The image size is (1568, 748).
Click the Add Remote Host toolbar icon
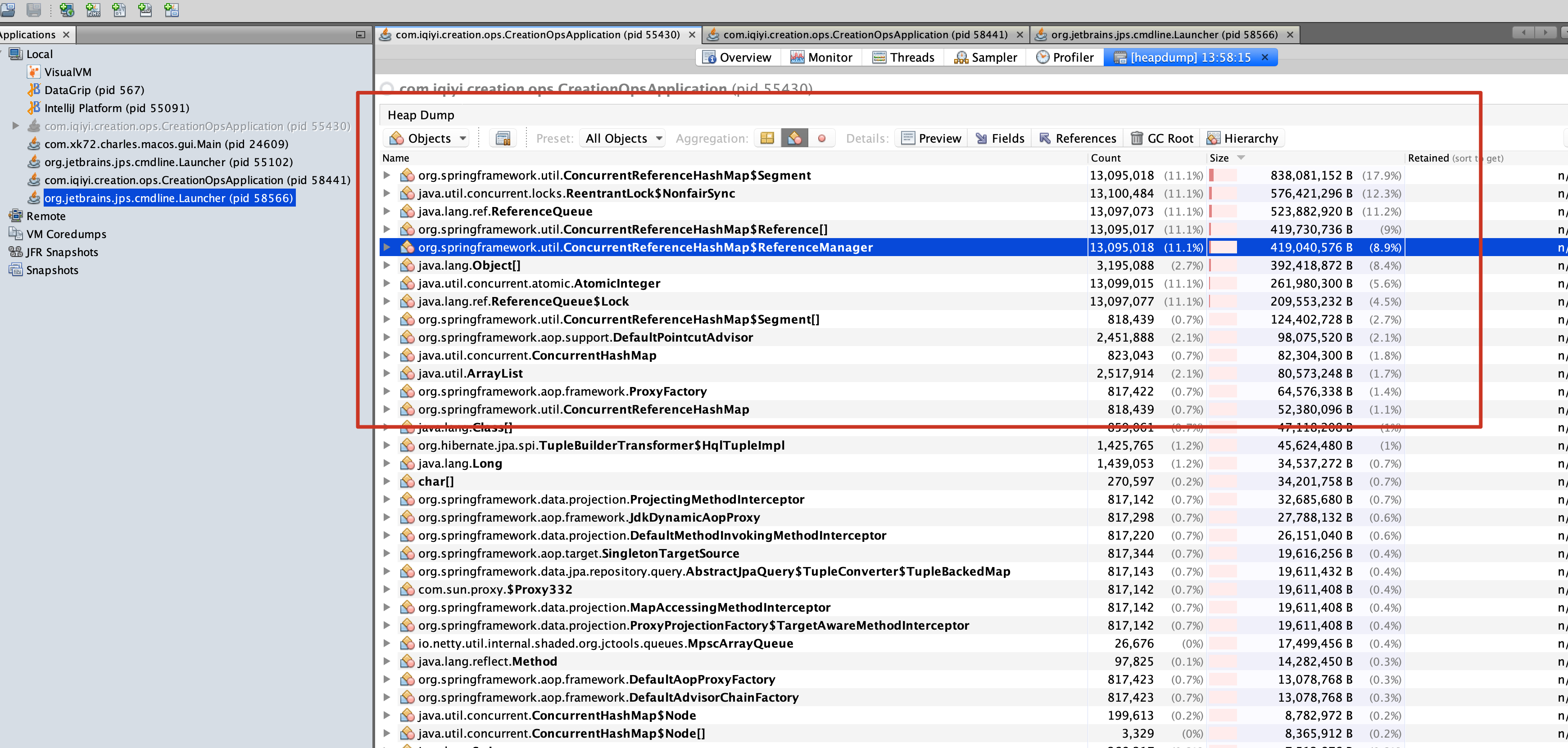point(66,10)
